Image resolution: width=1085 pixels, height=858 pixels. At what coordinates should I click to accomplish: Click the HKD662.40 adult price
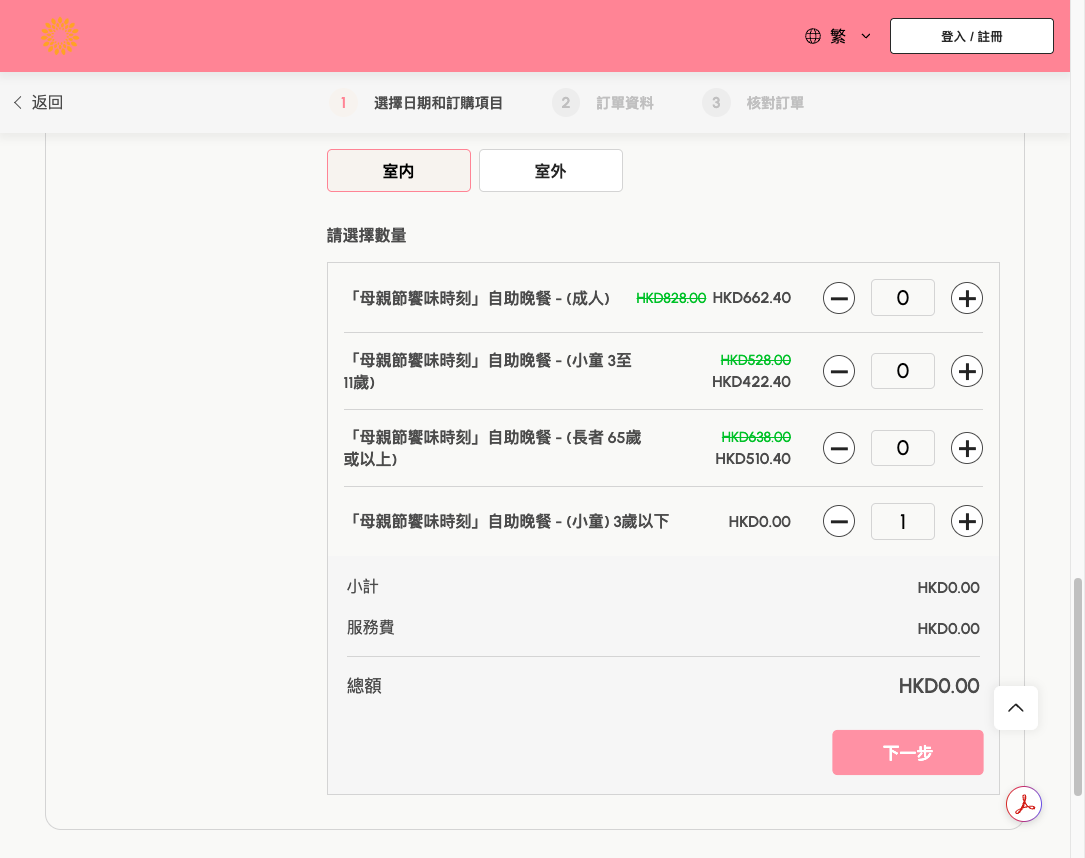[x=751, y=298]
